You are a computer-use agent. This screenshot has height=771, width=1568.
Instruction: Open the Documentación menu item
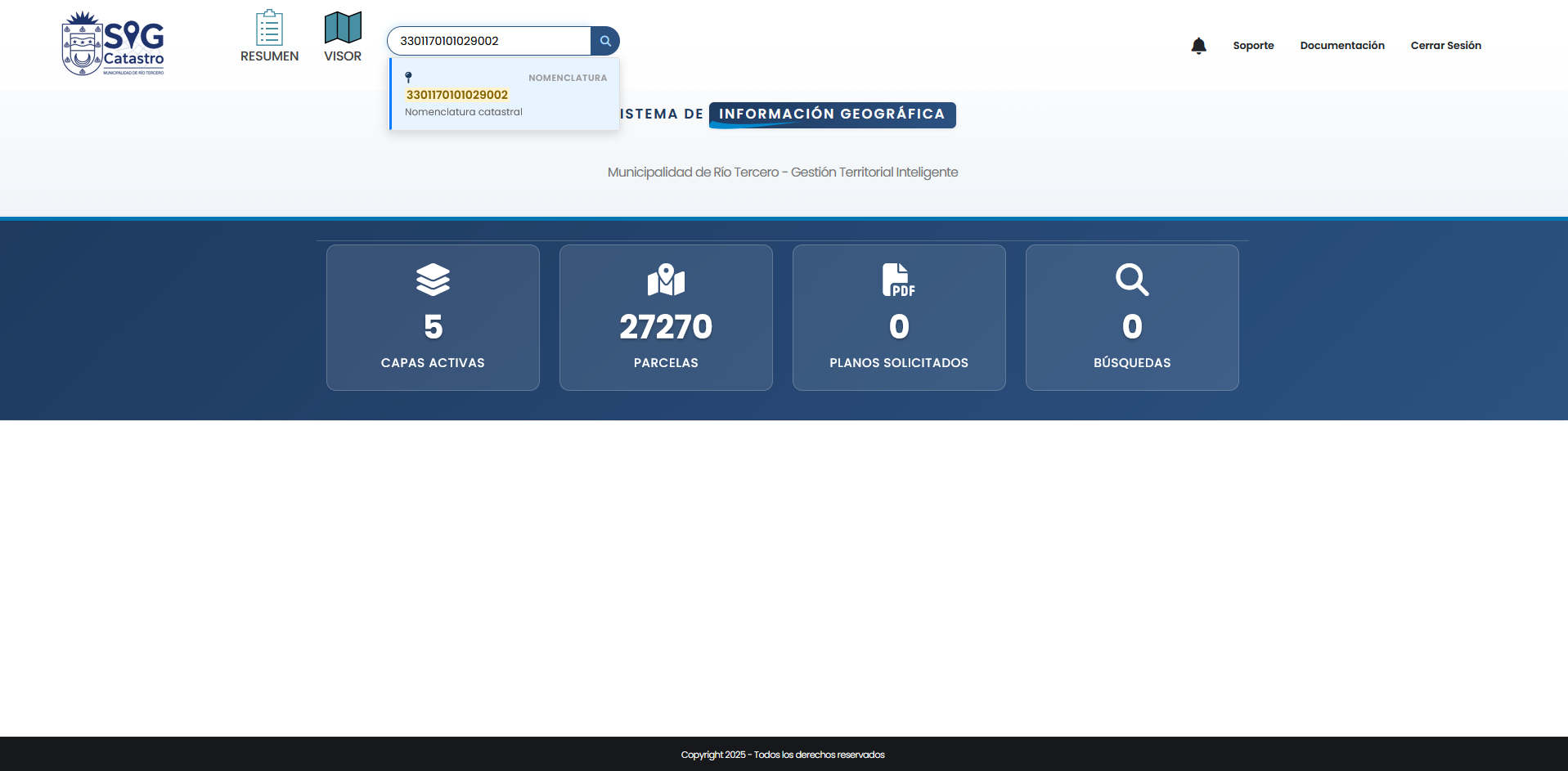pos(1341,46)
